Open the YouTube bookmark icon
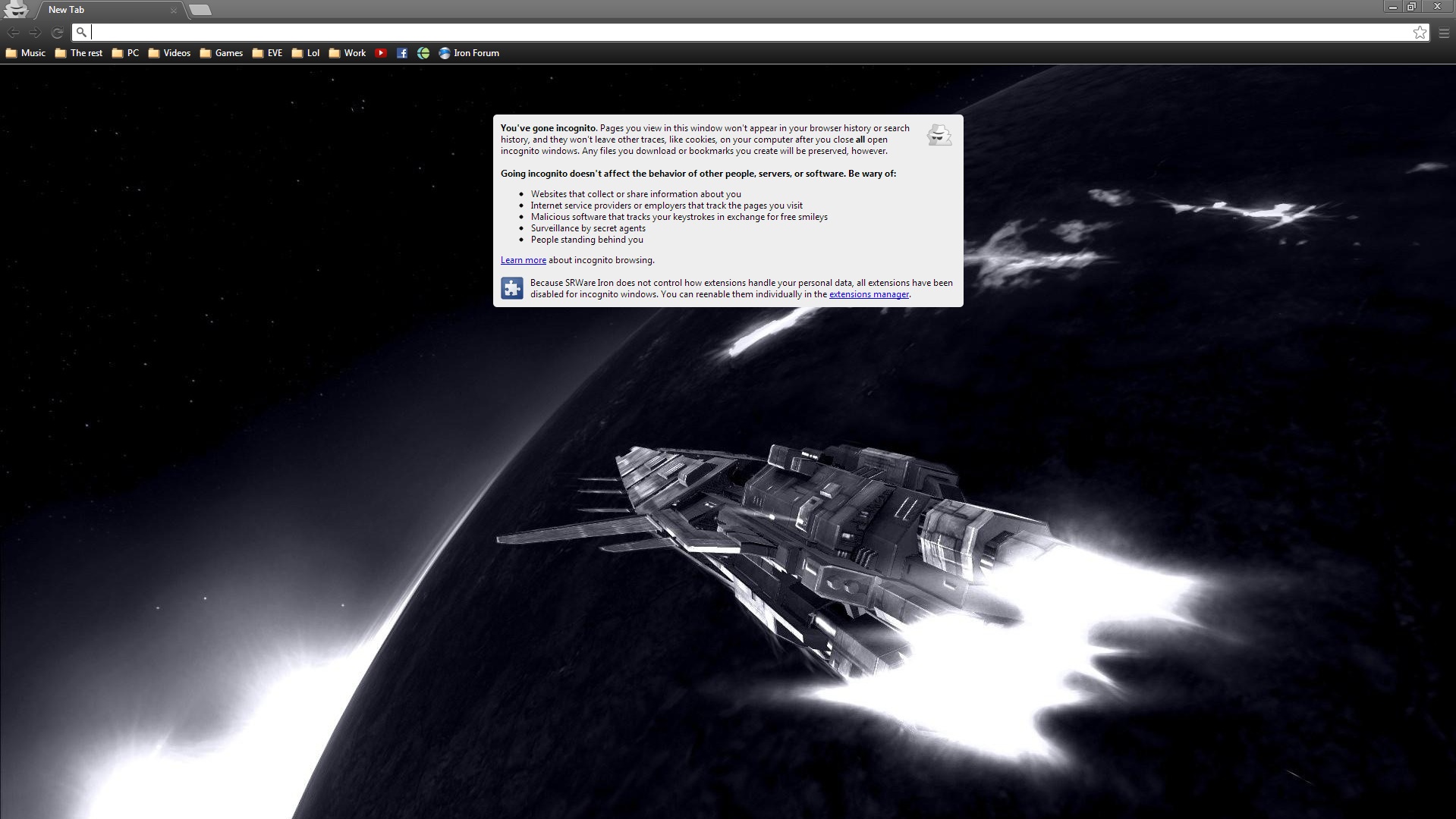 click(x=381, y=53)
